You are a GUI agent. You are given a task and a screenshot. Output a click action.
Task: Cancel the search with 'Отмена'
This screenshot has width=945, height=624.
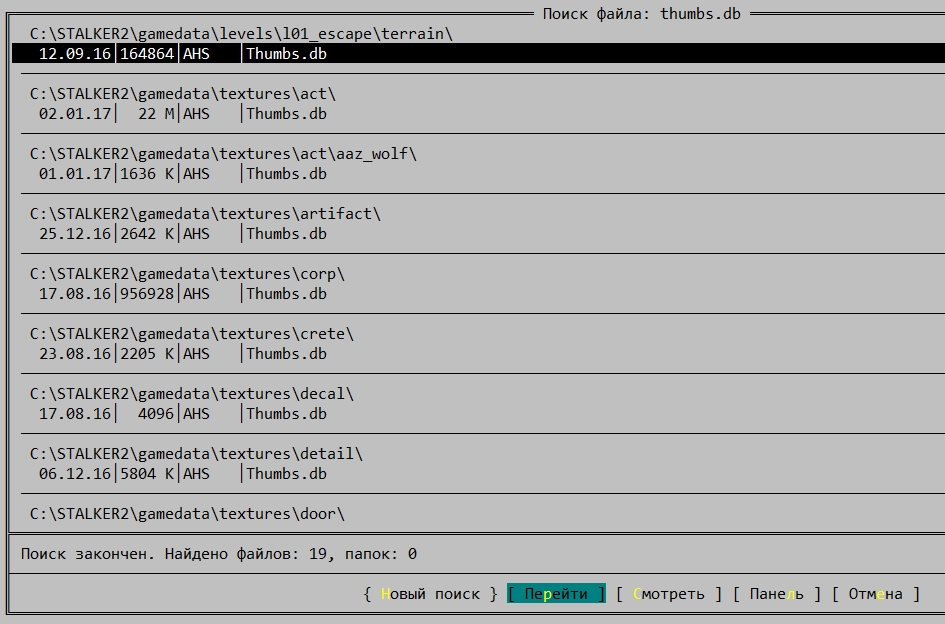pos(876,594)
